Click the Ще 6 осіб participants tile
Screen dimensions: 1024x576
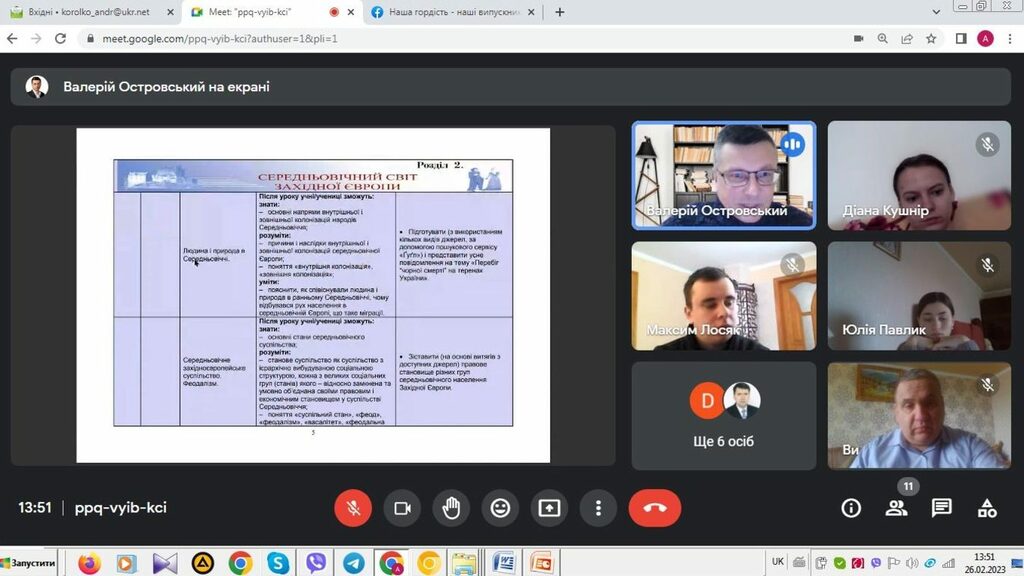(x=723, y=414)
